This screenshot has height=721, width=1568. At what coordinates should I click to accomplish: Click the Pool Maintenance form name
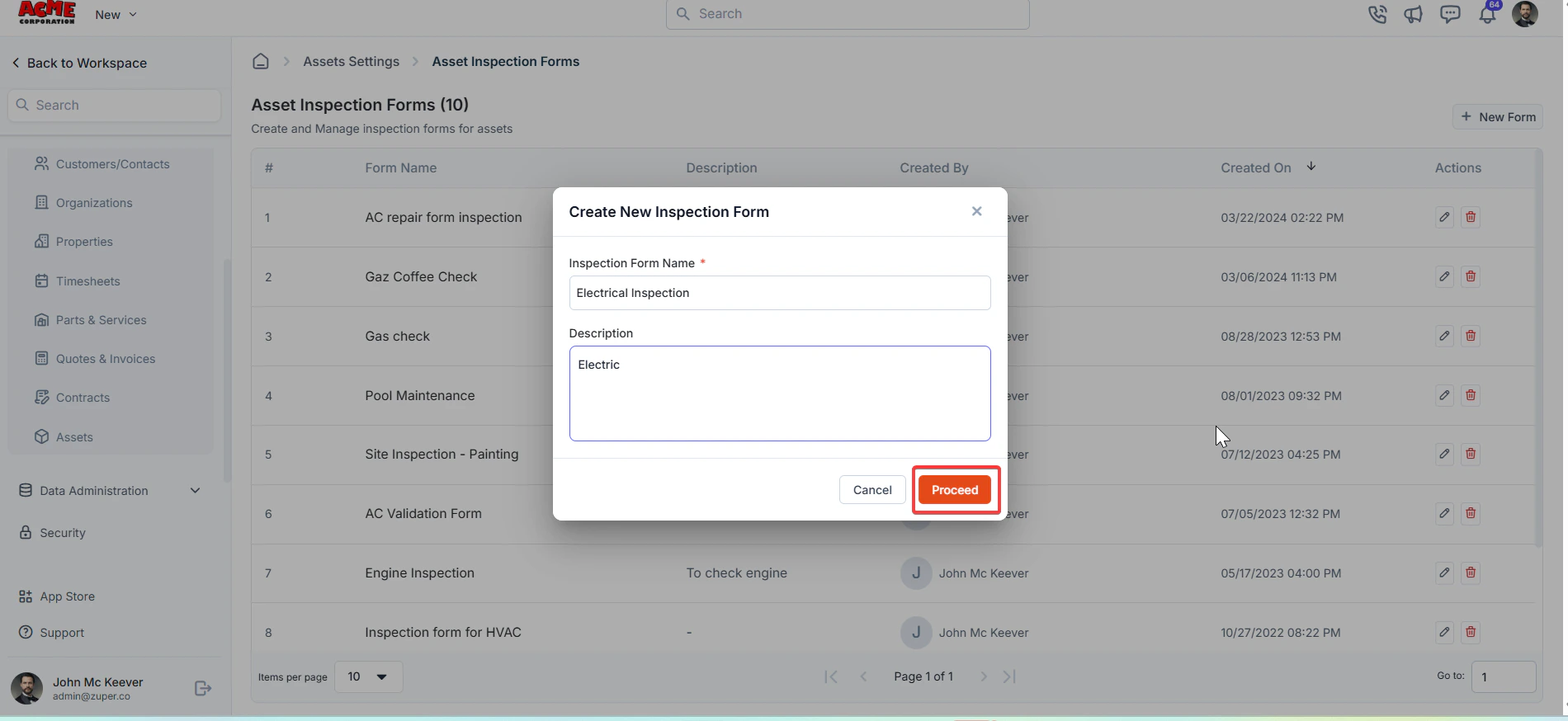419,395
